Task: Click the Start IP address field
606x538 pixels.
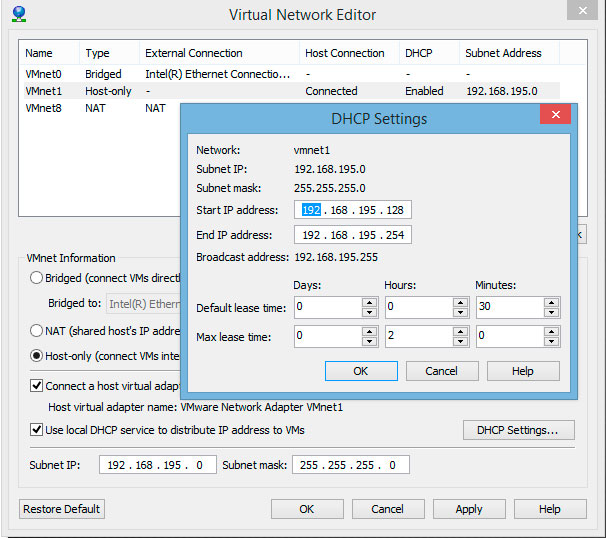Action: coord(353,210)
